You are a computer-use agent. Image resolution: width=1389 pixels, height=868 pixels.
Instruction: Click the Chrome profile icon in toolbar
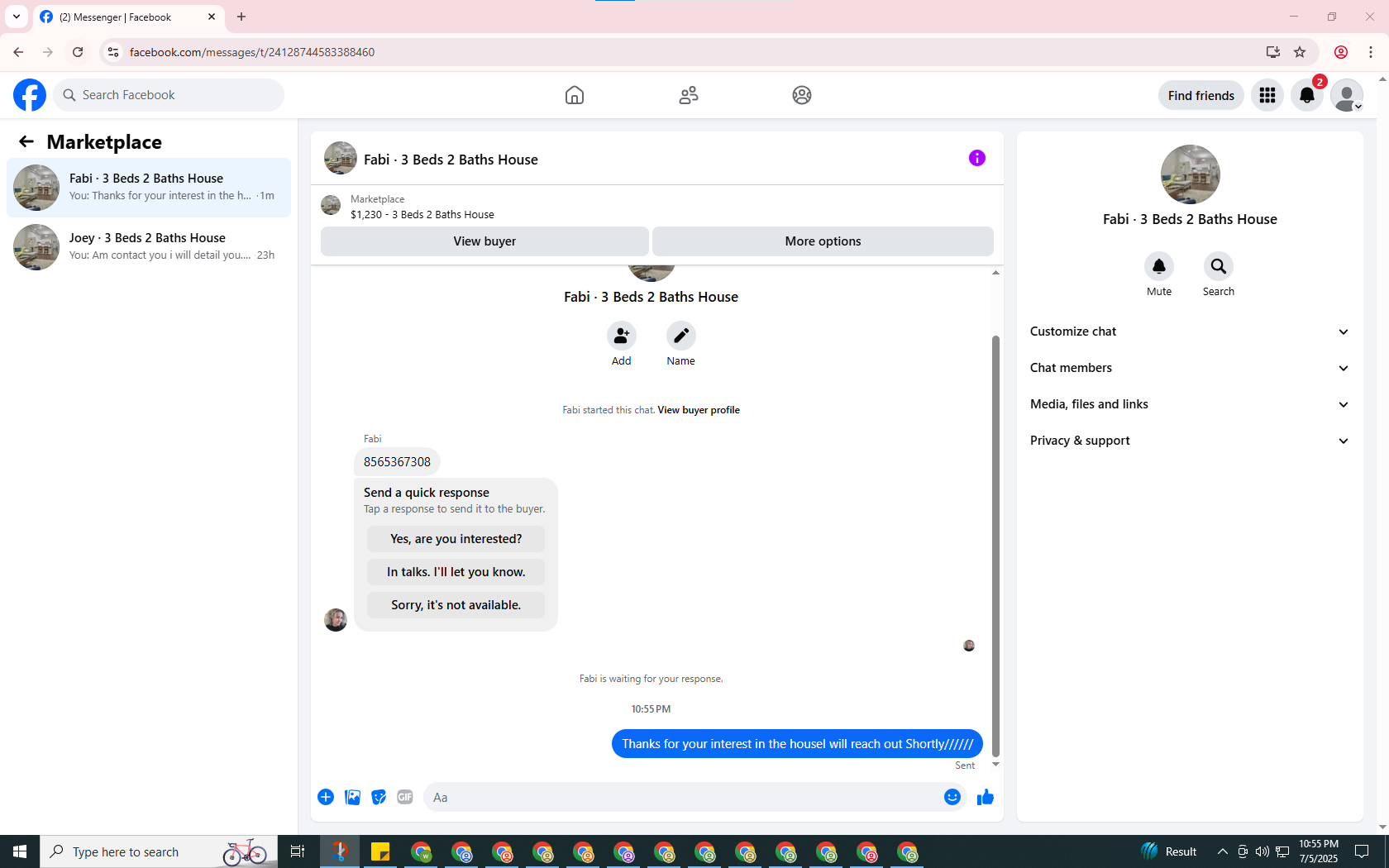pos(1341,52)
